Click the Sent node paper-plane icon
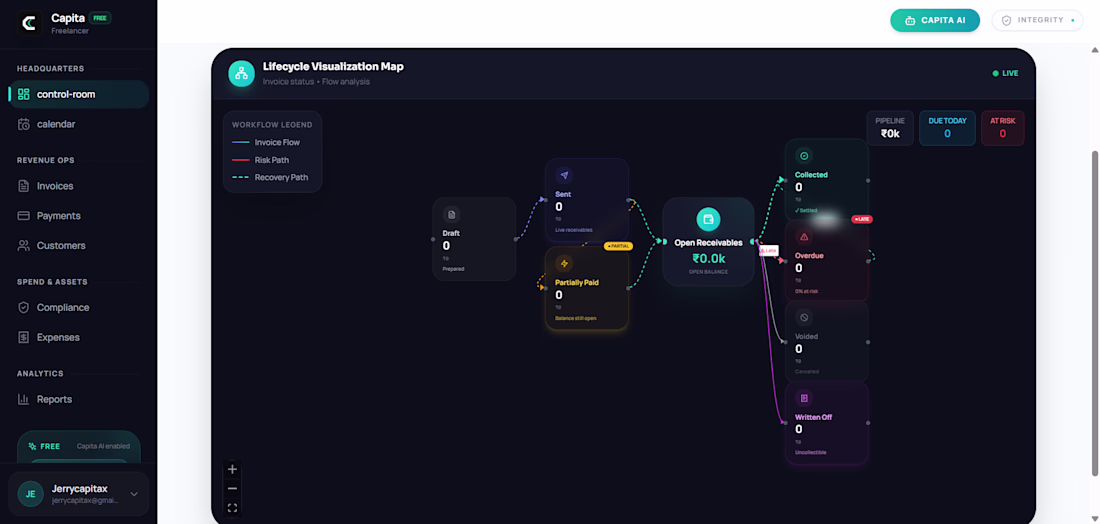 tap(564, 175)
